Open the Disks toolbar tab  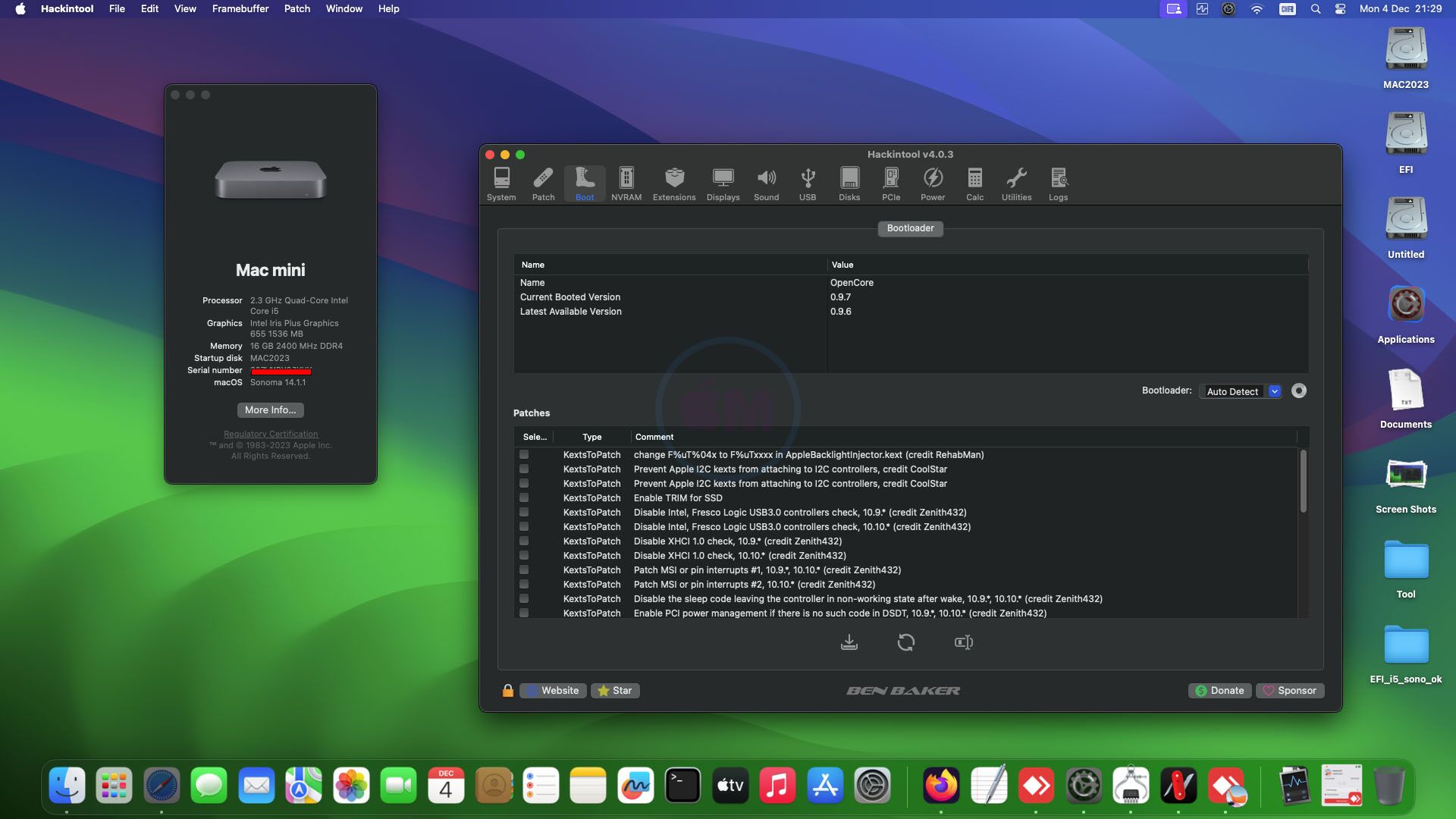[849, 184]
